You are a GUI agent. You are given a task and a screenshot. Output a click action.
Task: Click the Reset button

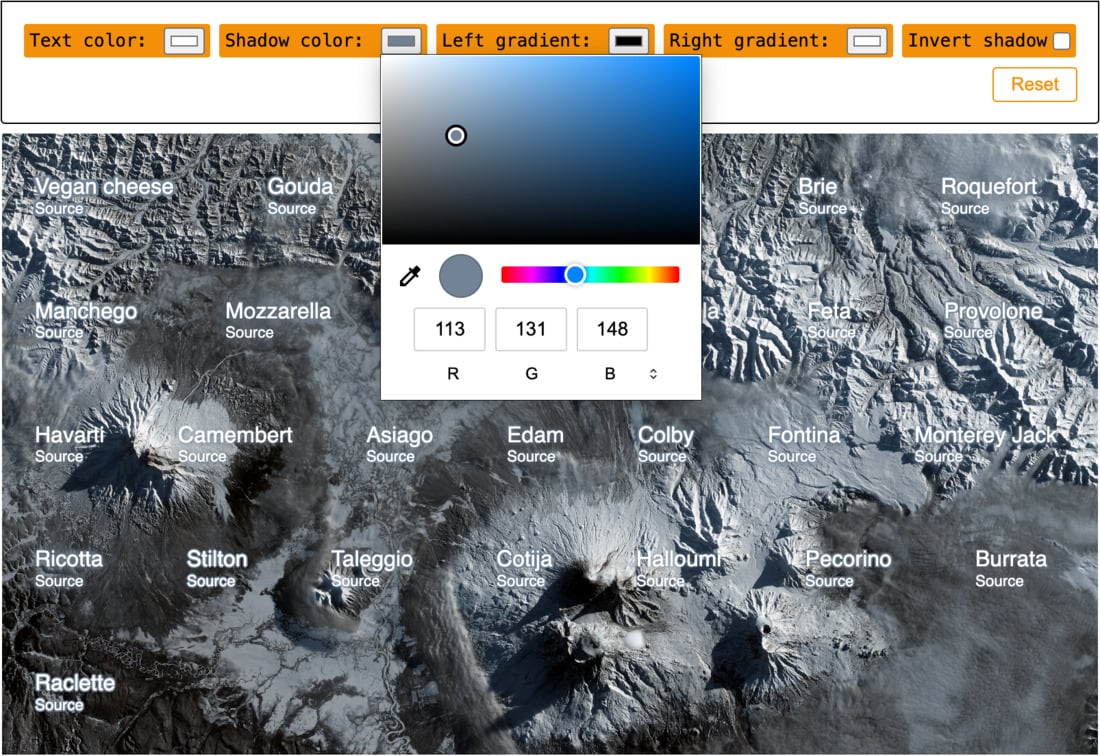1034,85
